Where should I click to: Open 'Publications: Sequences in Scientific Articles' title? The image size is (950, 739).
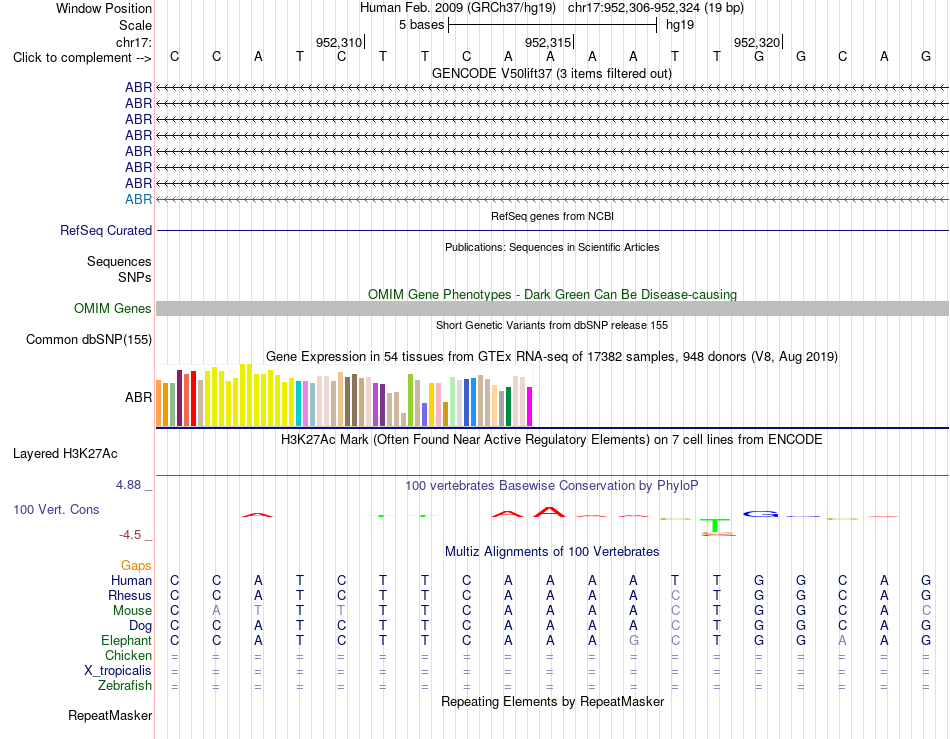552,247
